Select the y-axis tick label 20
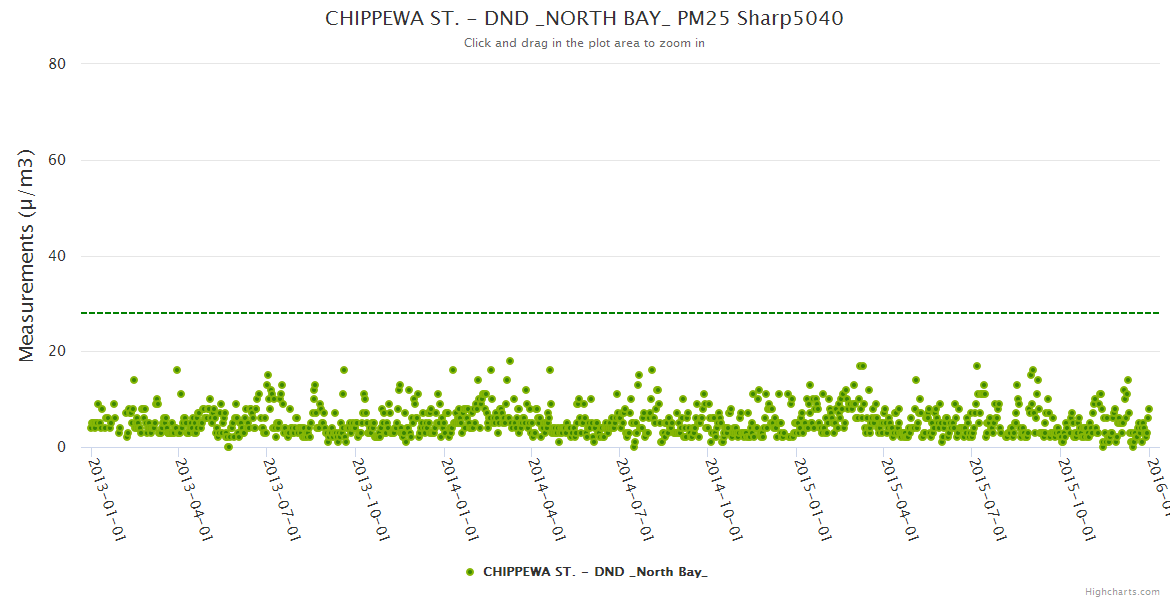 57,352
